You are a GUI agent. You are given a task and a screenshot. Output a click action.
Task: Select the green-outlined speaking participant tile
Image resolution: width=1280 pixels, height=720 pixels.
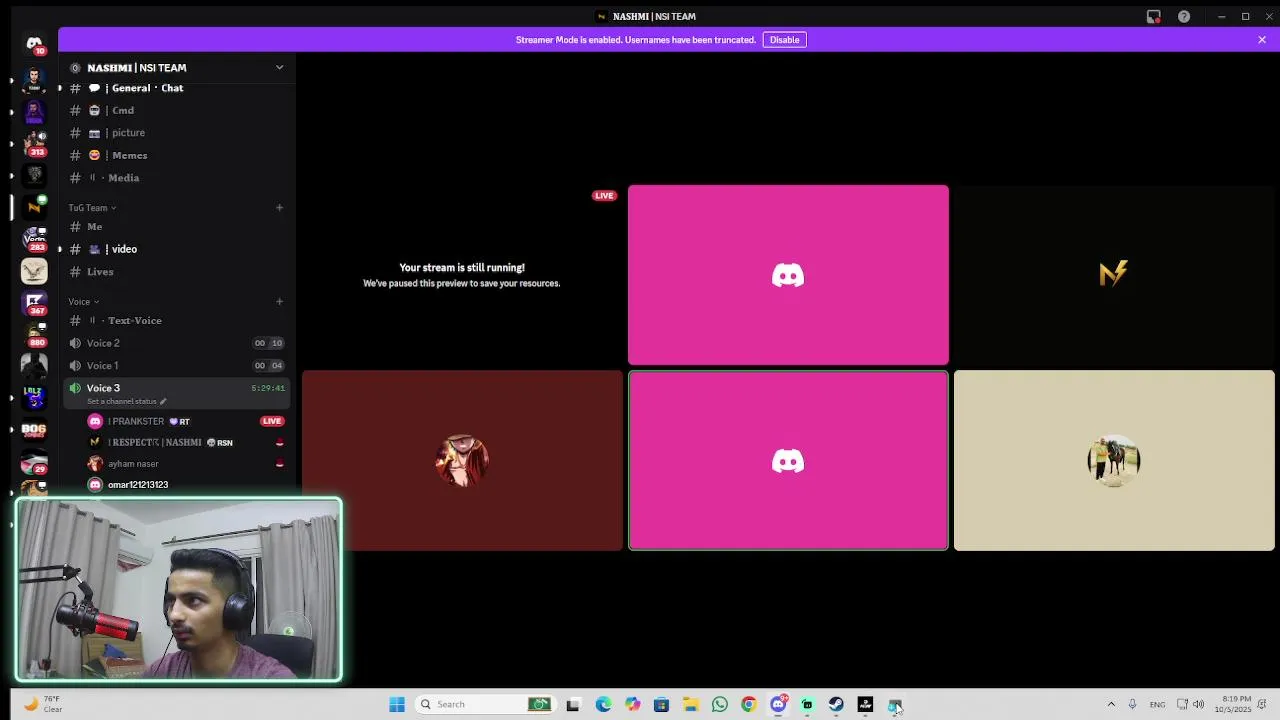pyautogui.click(x=788, y=461)
